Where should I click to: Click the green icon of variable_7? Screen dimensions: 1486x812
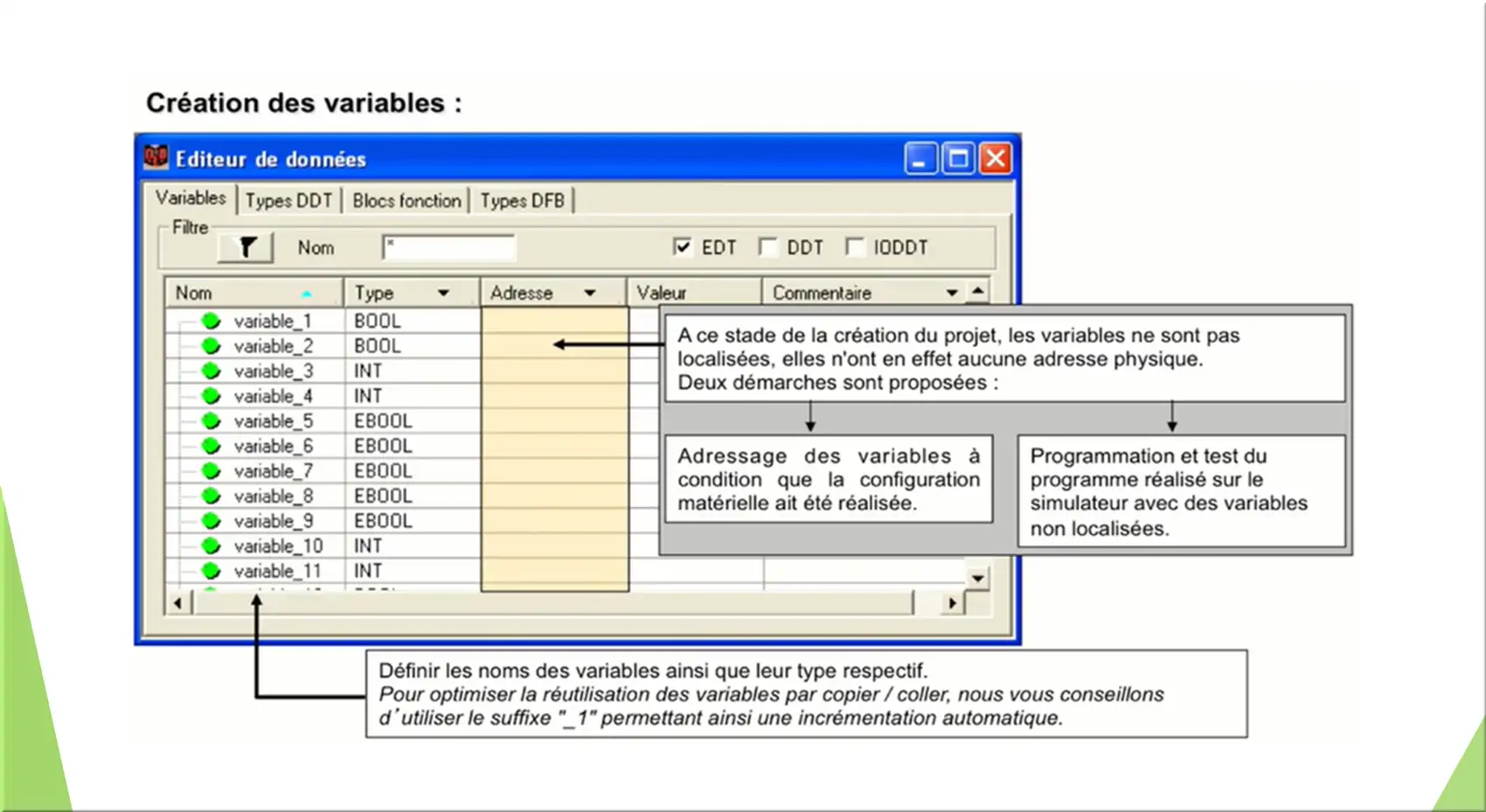coord(211,471)
